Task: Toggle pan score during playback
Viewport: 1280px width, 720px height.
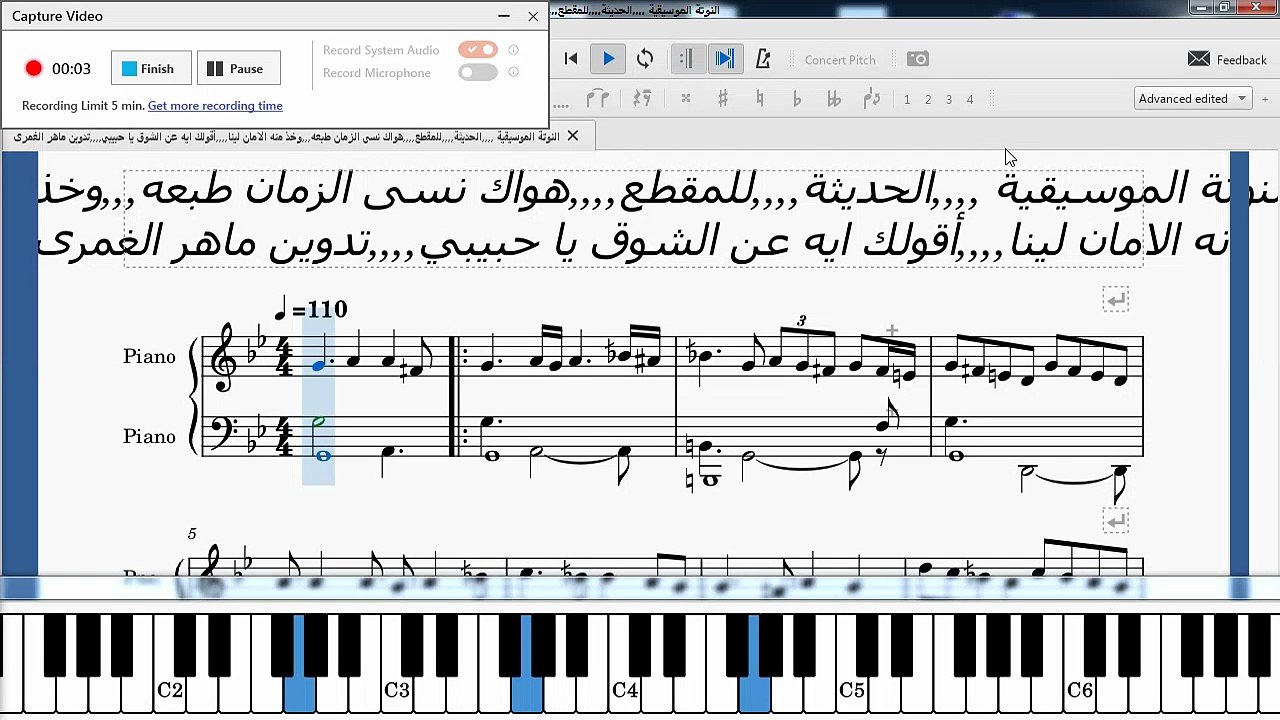Action: coord(725,59)
